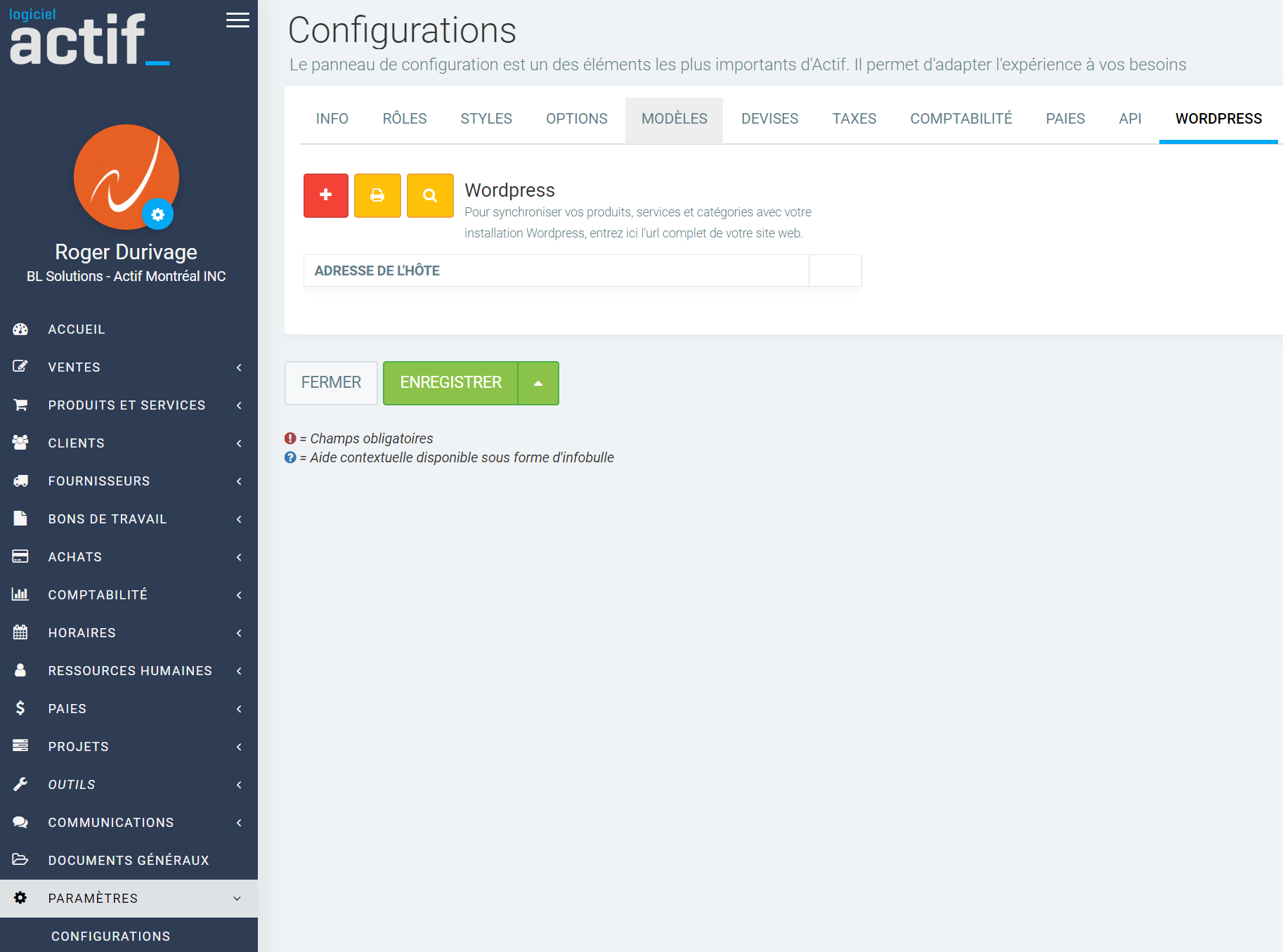Expand the Ventes menu chevron
Viewport: 1283px width, 952px height.
[x=239, y=367]
